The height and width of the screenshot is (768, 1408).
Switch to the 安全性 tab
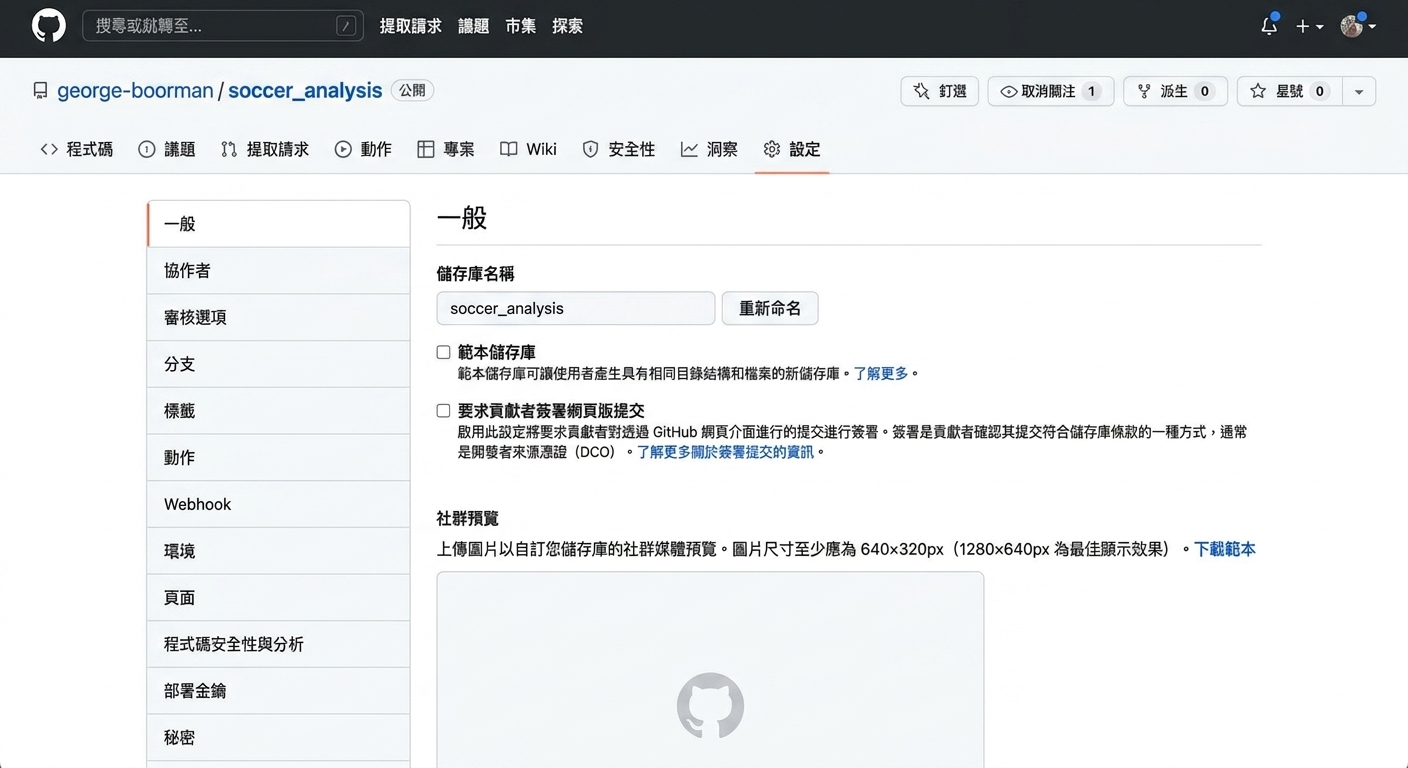[x=619, y=149]
